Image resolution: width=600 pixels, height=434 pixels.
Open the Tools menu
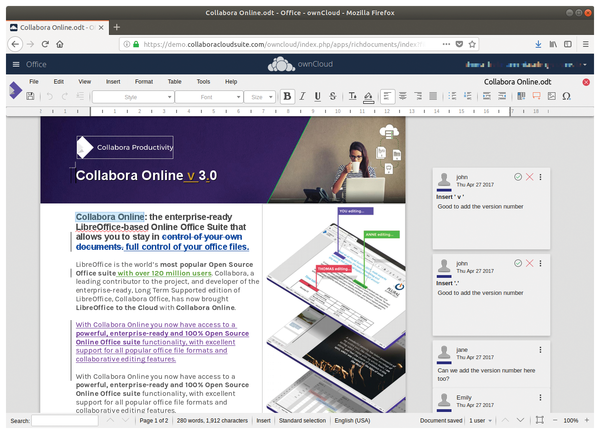pos(203,82)
